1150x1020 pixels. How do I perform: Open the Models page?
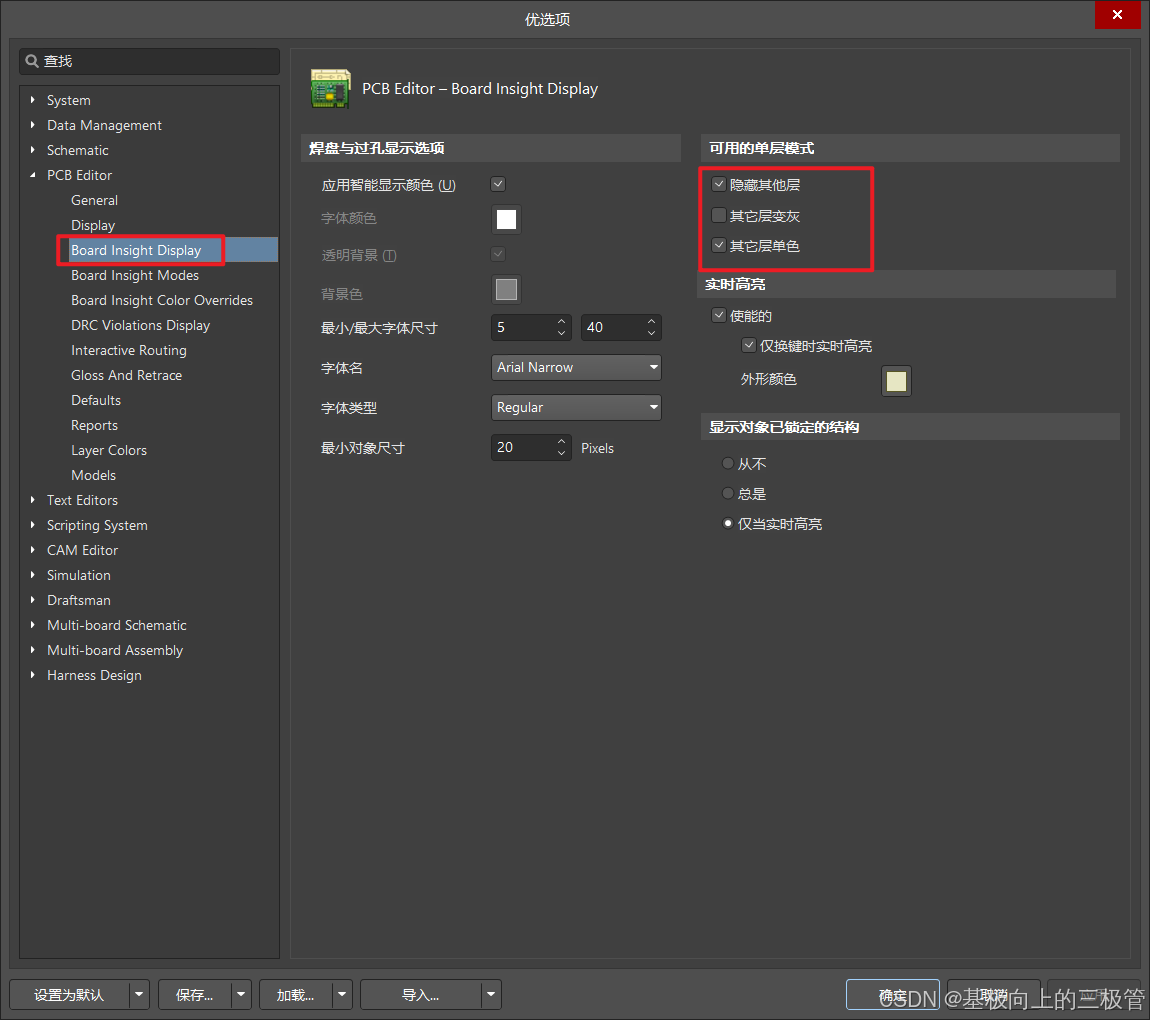click(x=93, y=474)
